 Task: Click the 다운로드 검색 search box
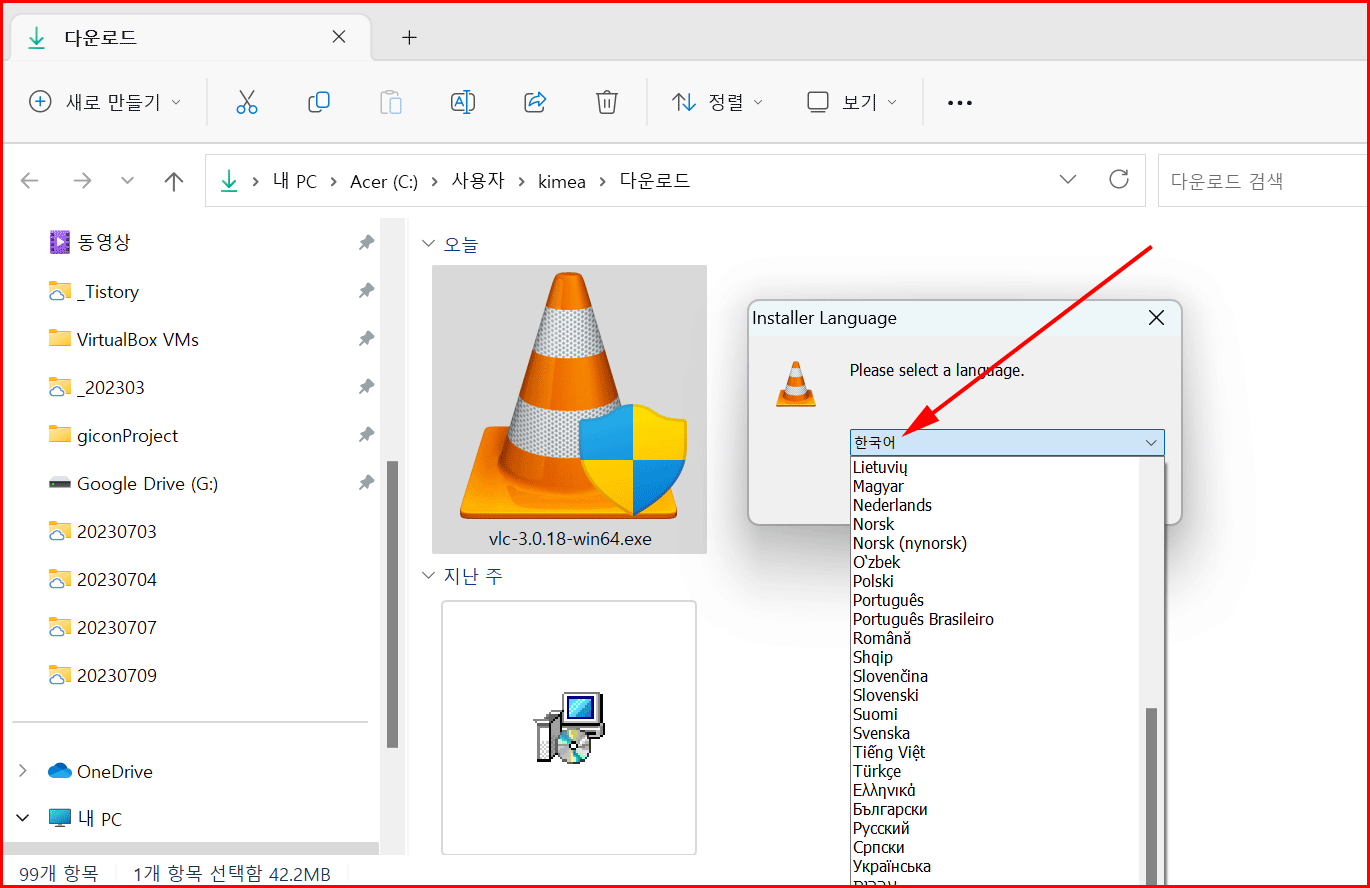click(1263, 181)
